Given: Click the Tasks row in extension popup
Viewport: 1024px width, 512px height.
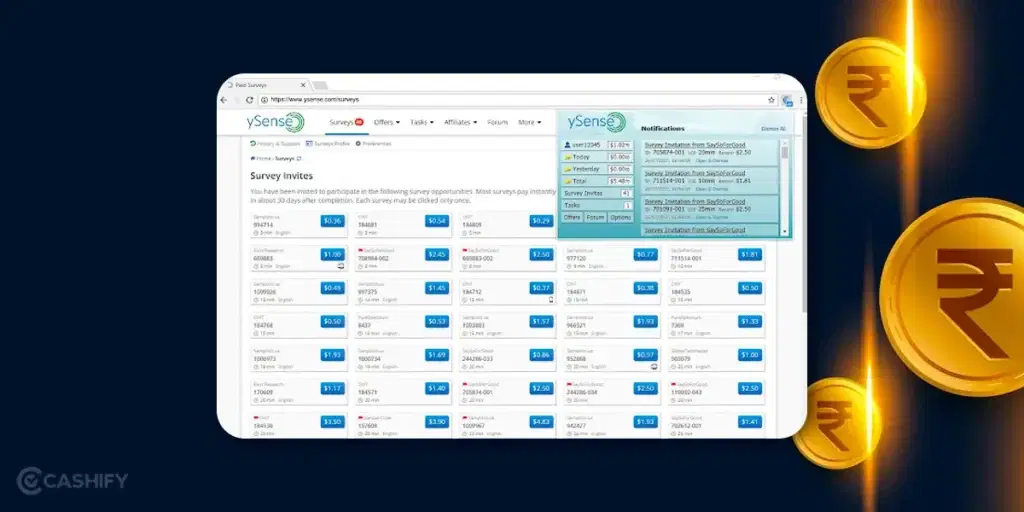Looking at the screenshot, I should point(597,205).
